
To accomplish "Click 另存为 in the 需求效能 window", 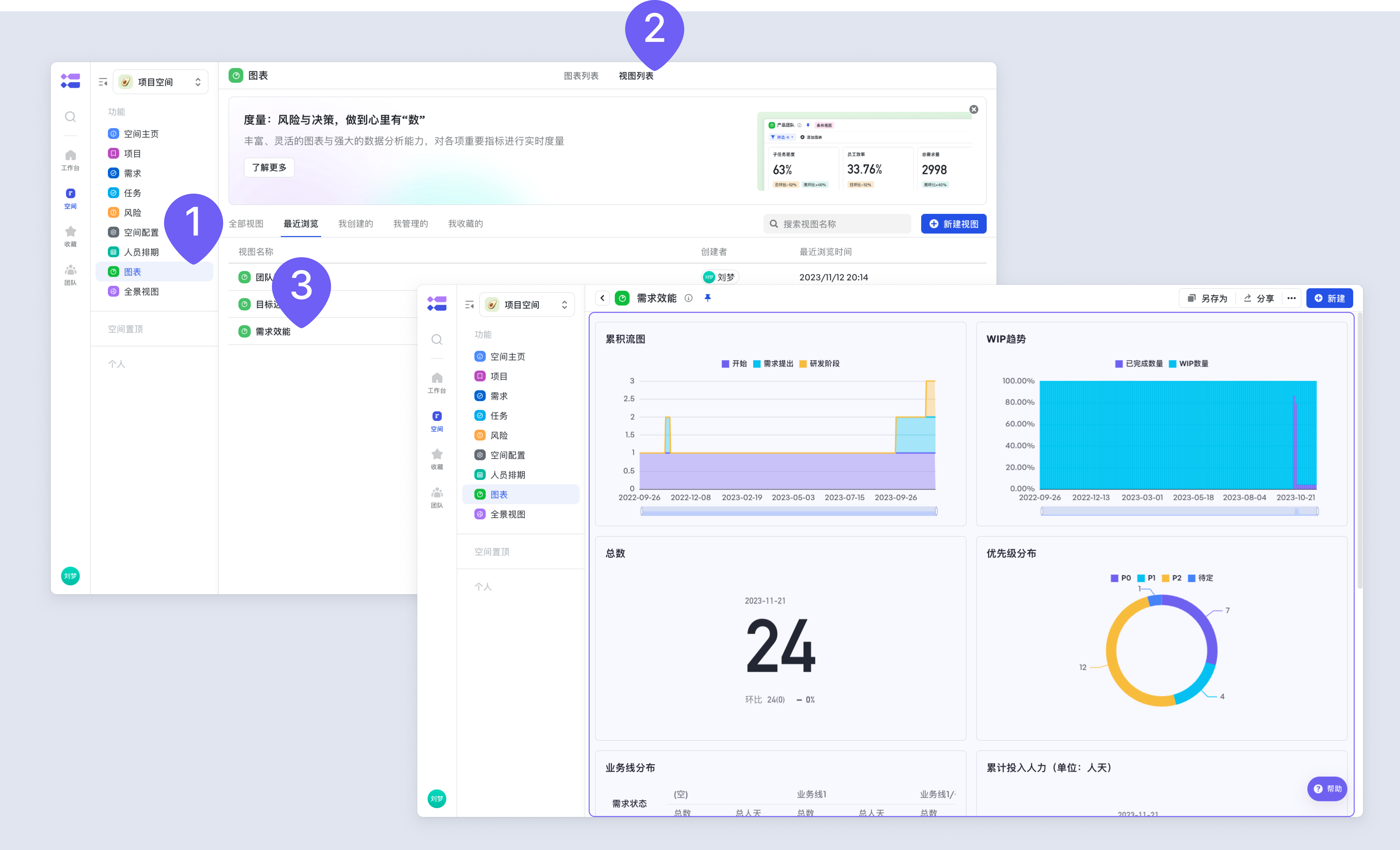I will (x=1207, y=298).
